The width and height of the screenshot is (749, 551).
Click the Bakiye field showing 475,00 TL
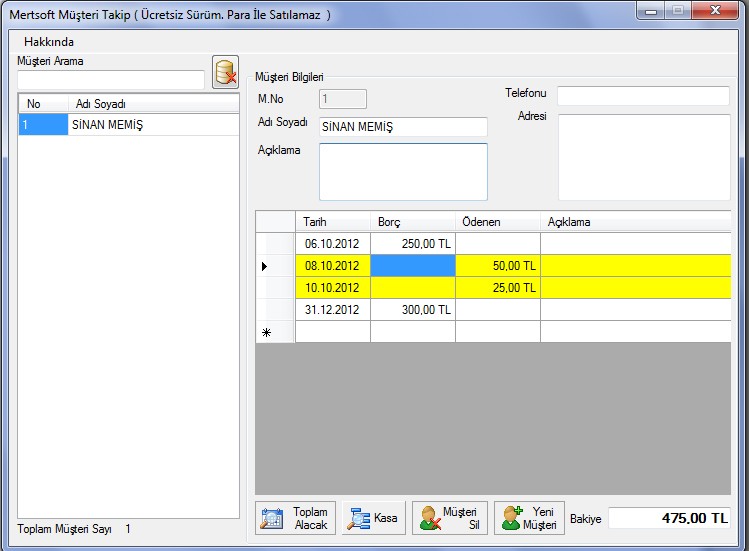[669, 518]
